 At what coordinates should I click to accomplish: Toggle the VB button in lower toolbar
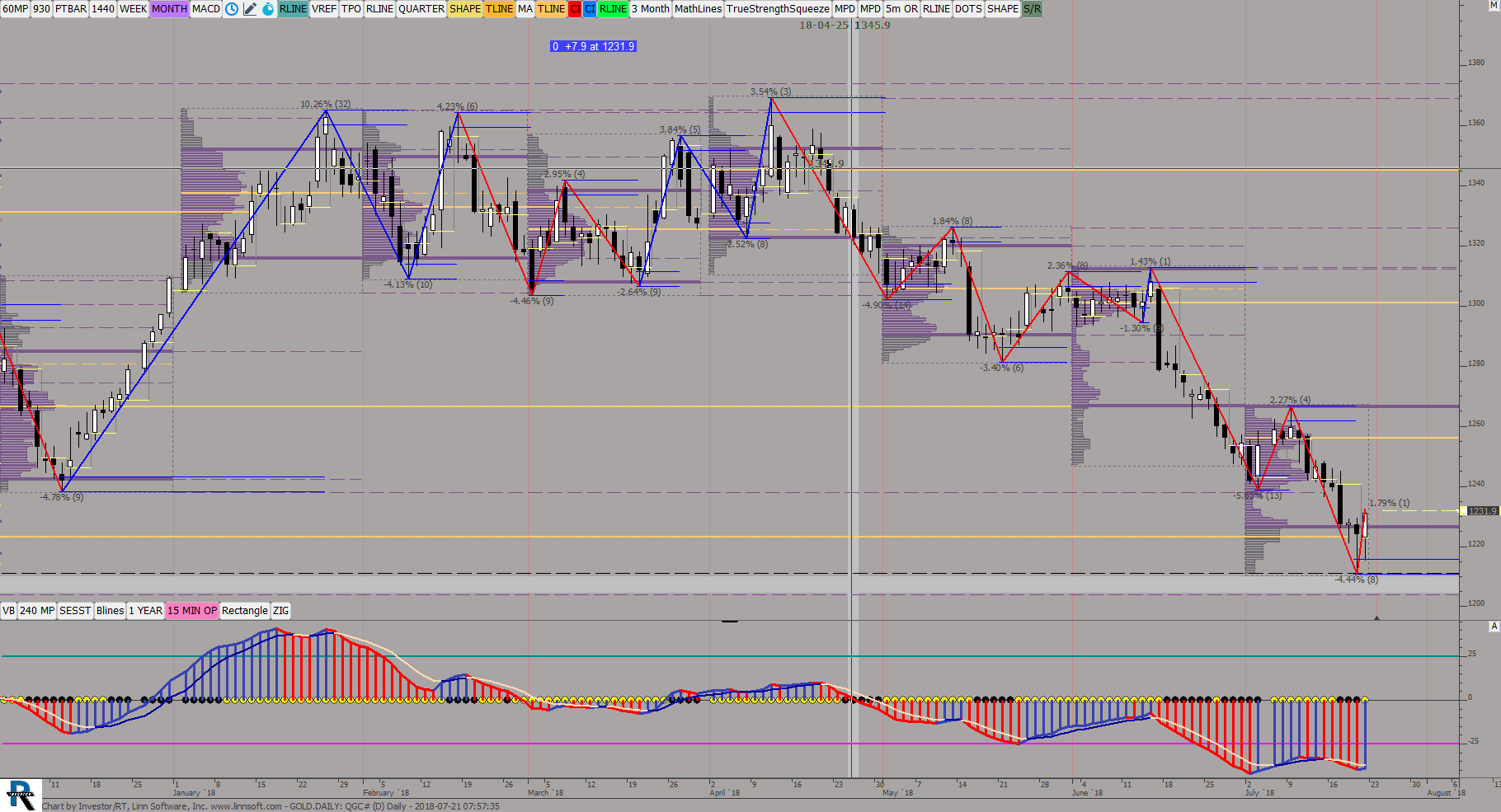pos(8,611)
